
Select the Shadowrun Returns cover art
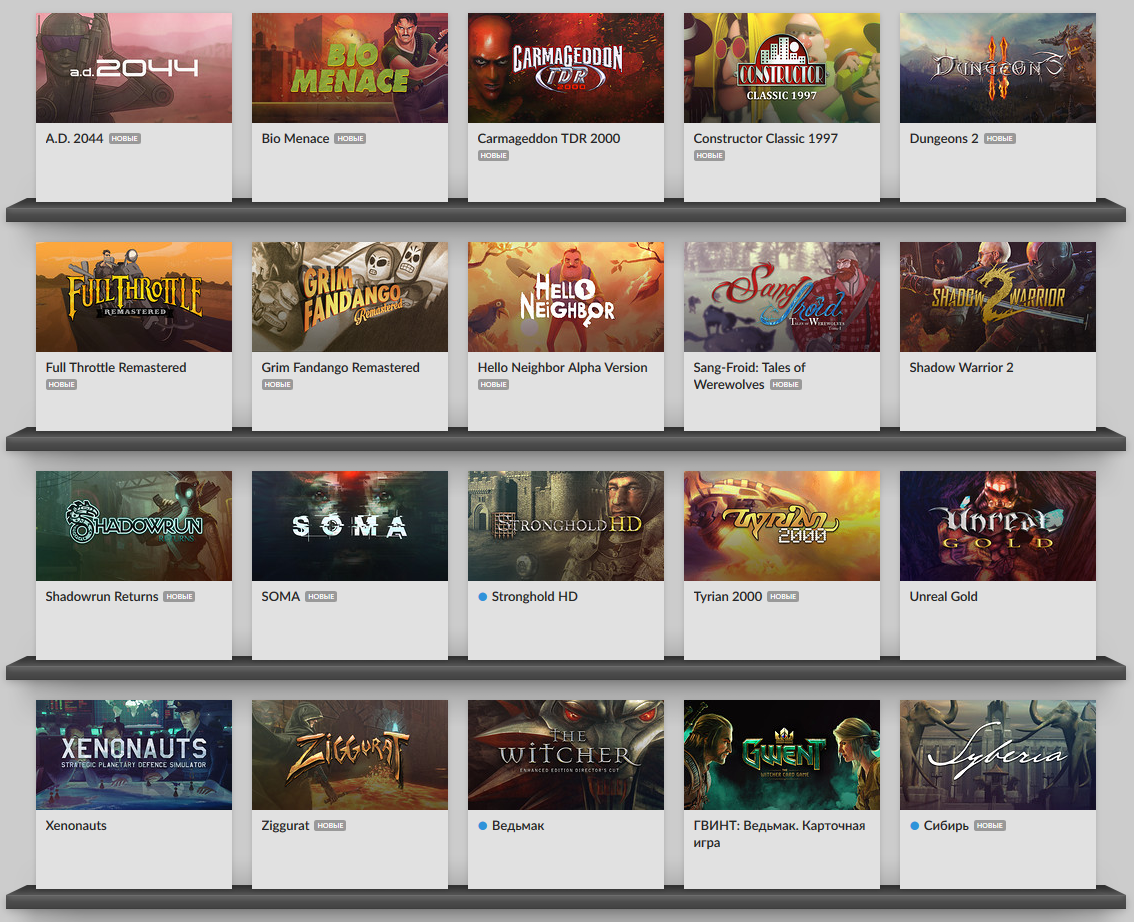pyautogui.click(x=134, y=526)
